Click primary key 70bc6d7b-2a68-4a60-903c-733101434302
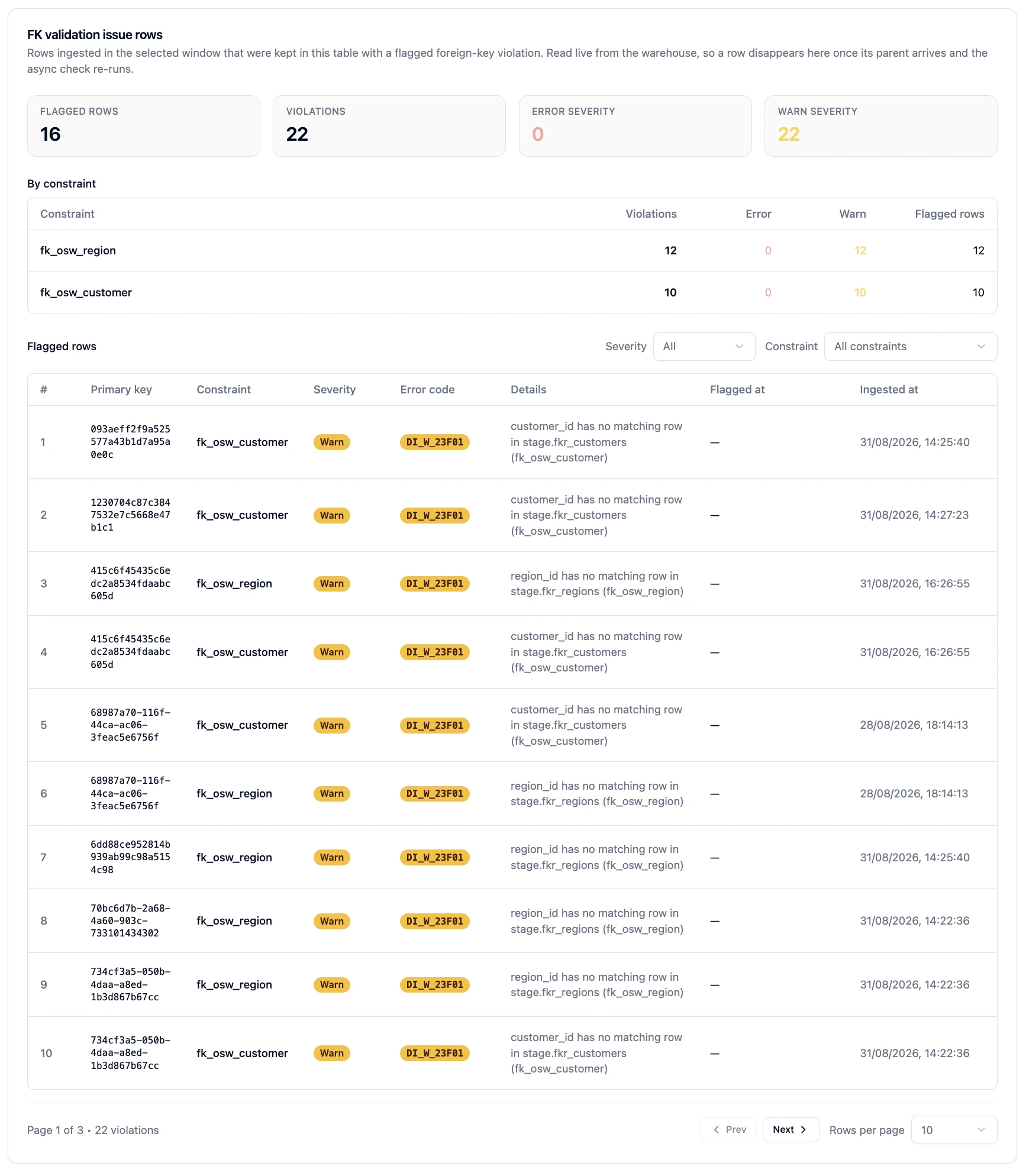 point(130,920)
